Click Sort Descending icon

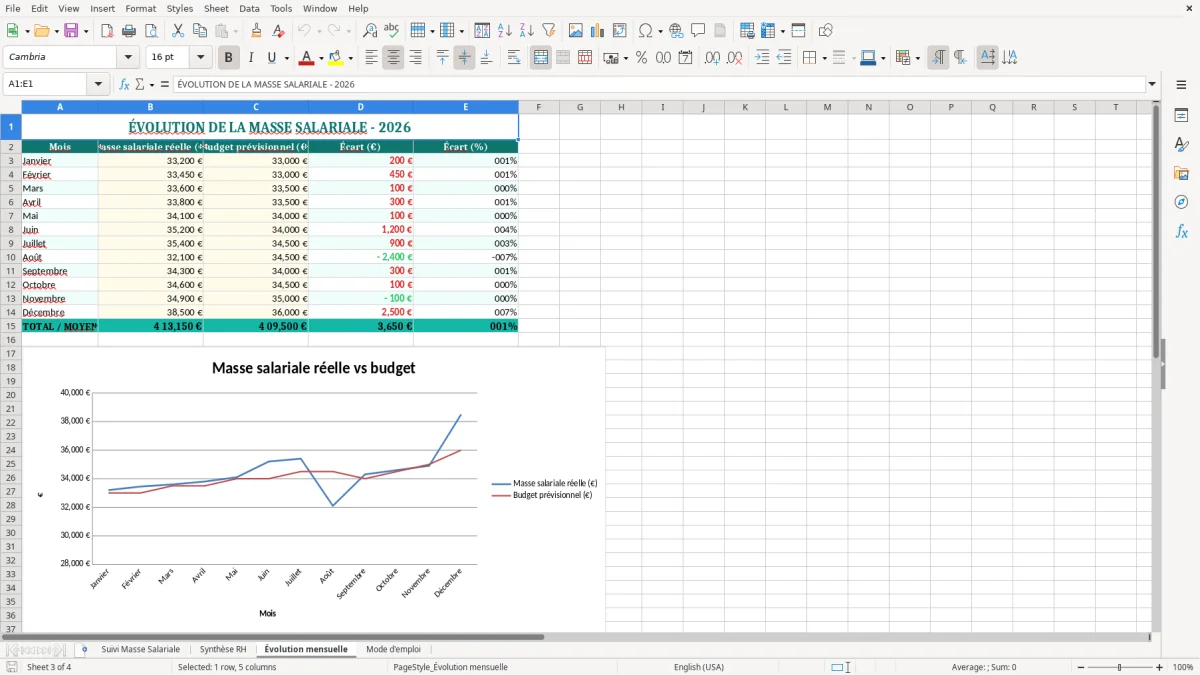[x=527, y=31]
